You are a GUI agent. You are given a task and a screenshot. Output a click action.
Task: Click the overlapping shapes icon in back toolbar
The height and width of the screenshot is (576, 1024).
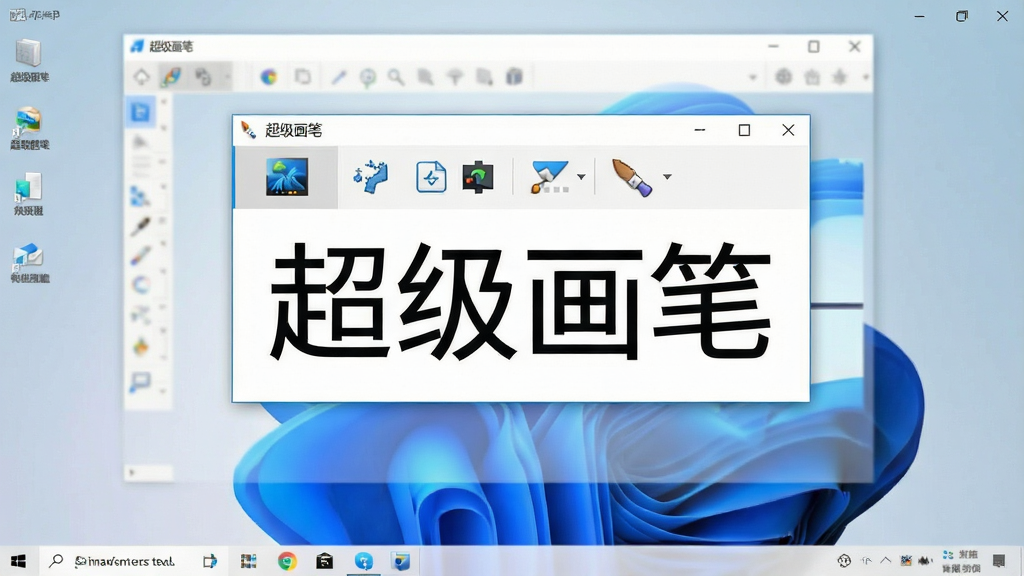coord(203,77)
